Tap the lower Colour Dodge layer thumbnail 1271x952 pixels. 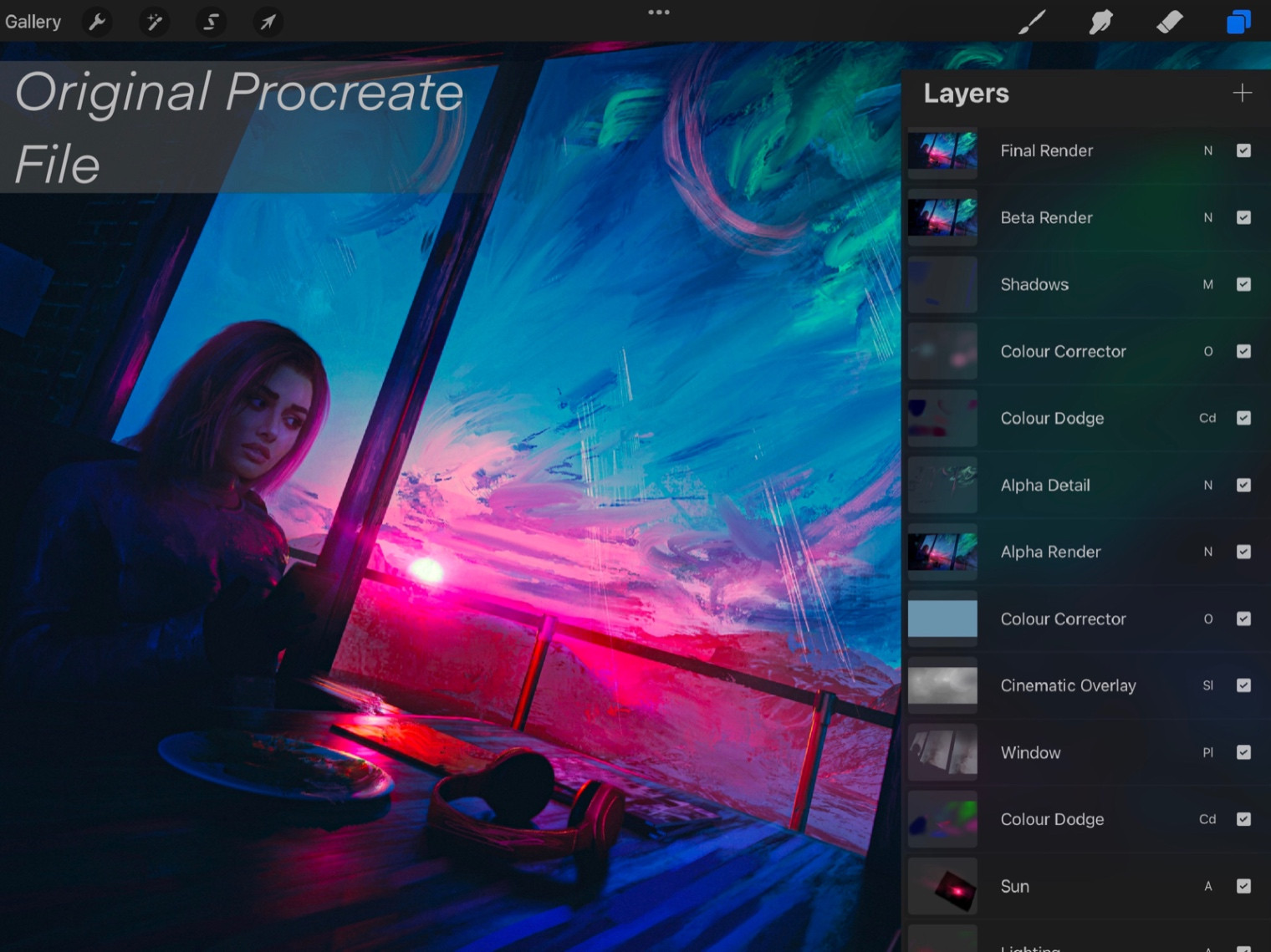point(942,820)
